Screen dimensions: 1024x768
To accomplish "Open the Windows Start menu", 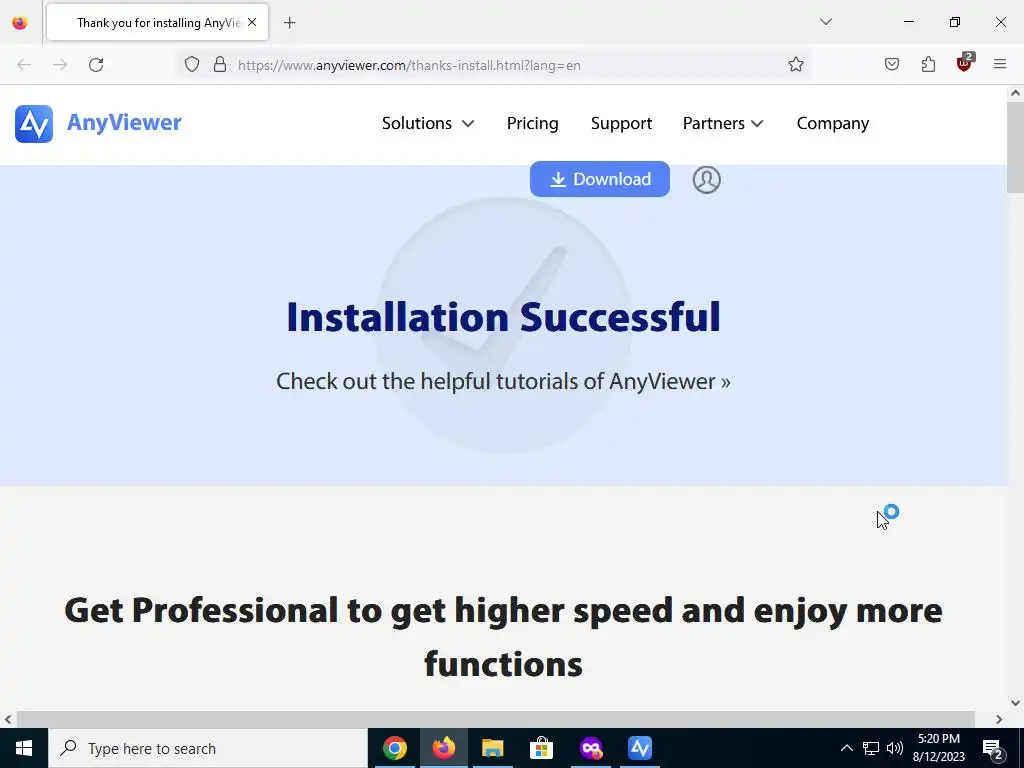I will click(24, 748).
